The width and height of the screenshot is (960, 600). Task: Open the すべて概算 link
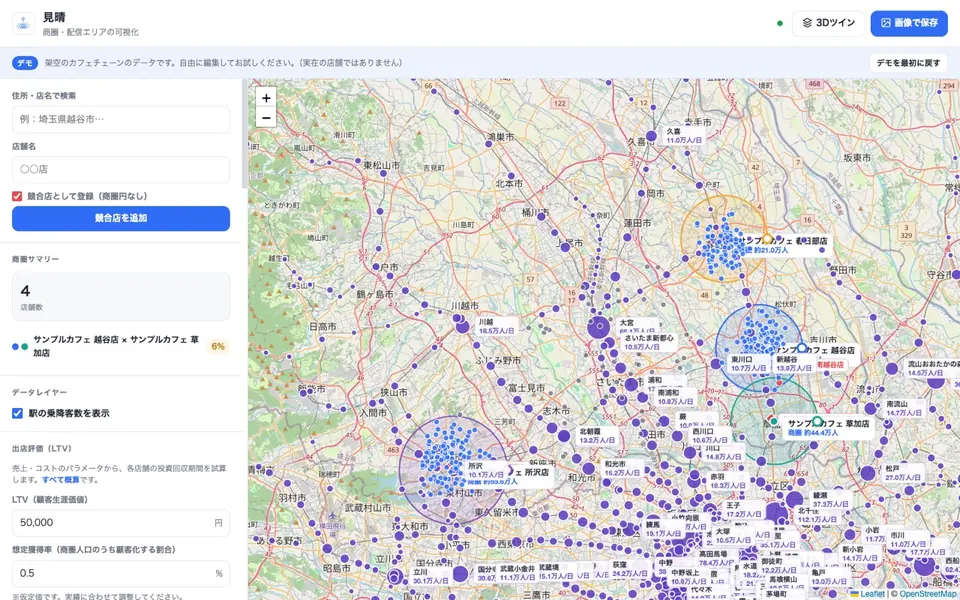(61, 479)
